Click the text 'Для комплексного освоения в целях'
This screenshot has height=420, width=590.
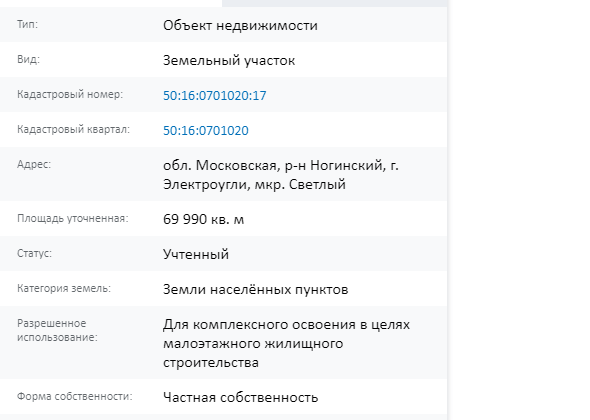tap(286, 324)
